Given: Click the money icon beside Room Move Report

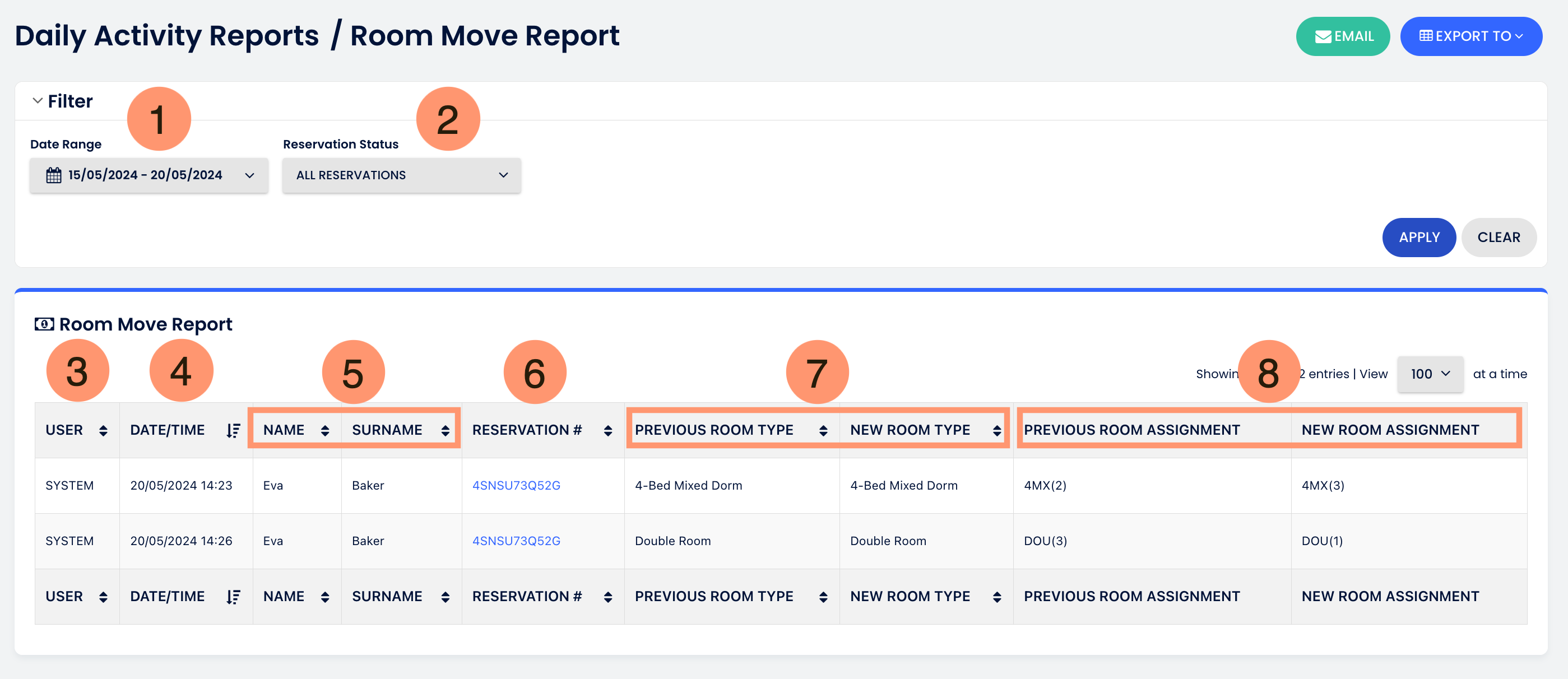Looking at the screenshot, I should 44,324.
